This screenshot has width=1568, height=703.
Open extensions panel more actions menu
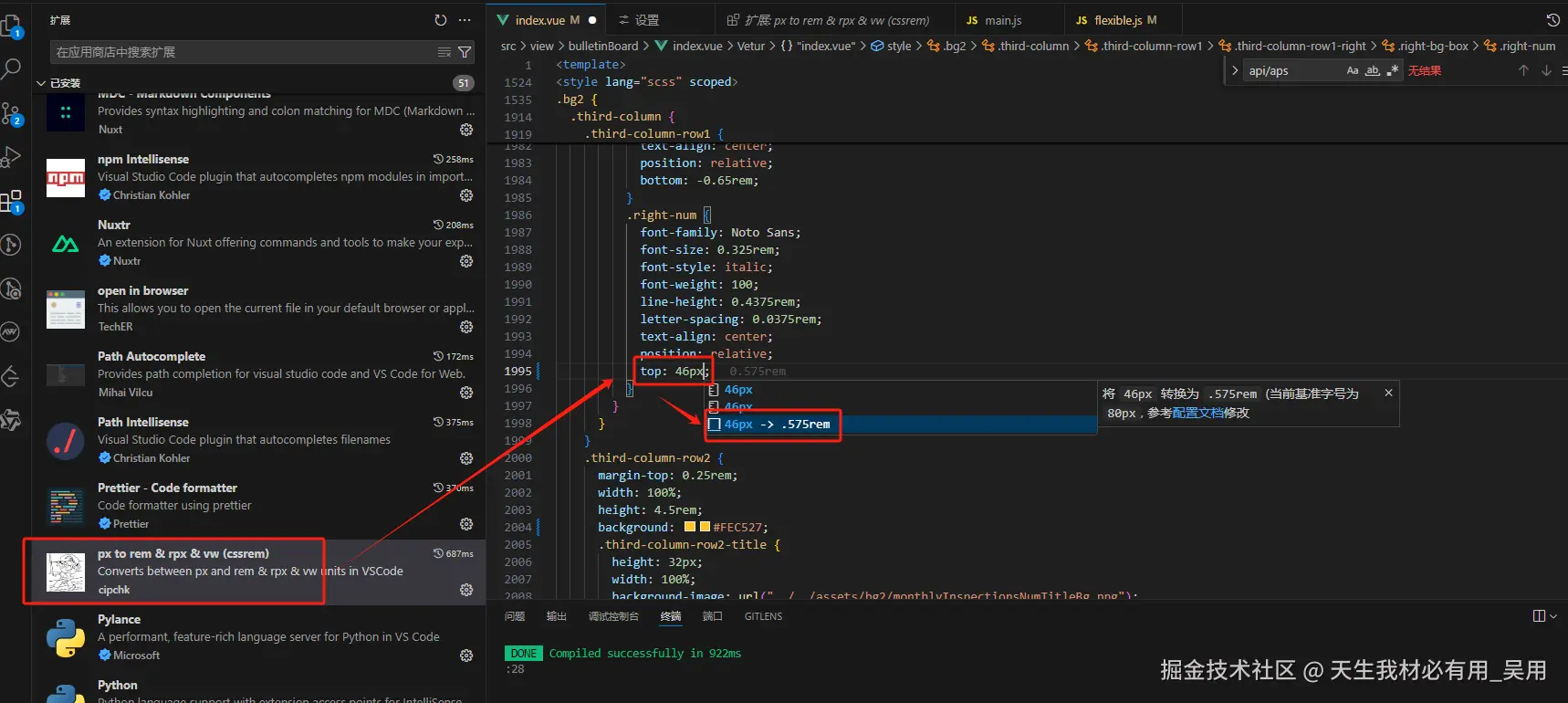click(465, 20)
